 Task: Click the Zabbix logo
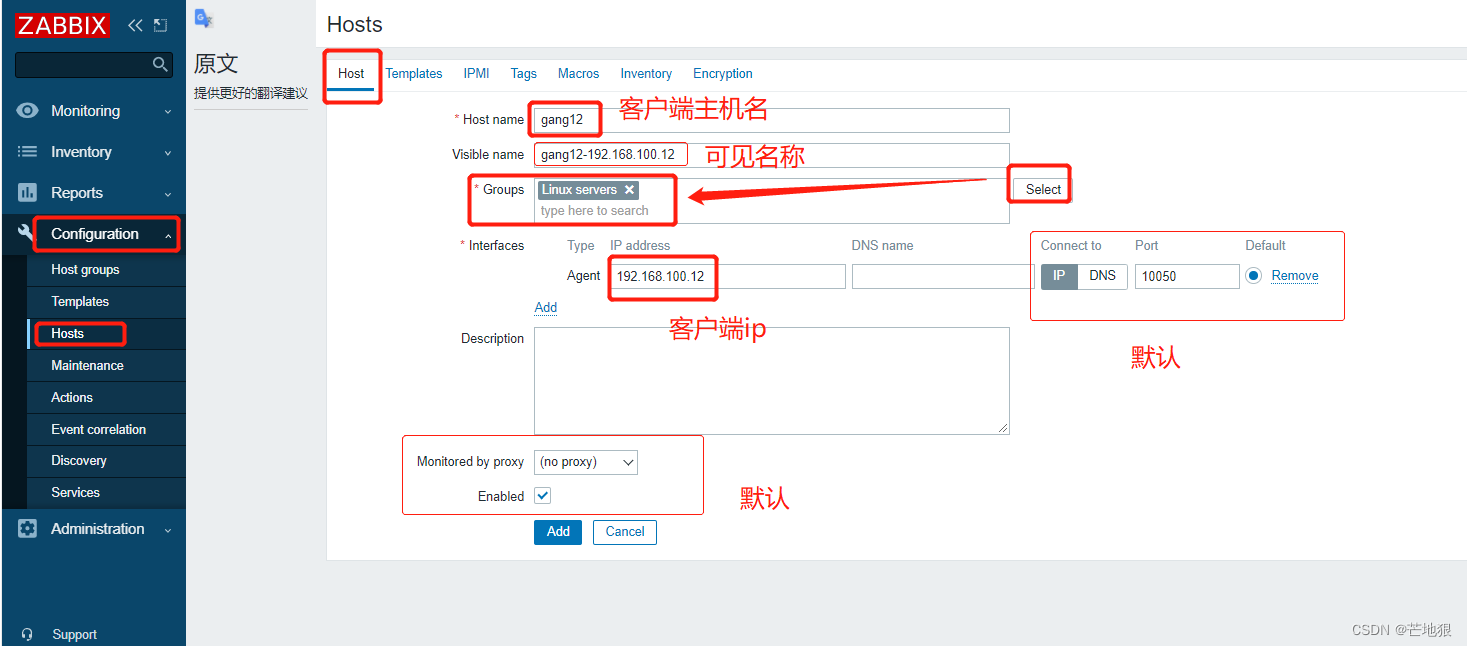61,25
